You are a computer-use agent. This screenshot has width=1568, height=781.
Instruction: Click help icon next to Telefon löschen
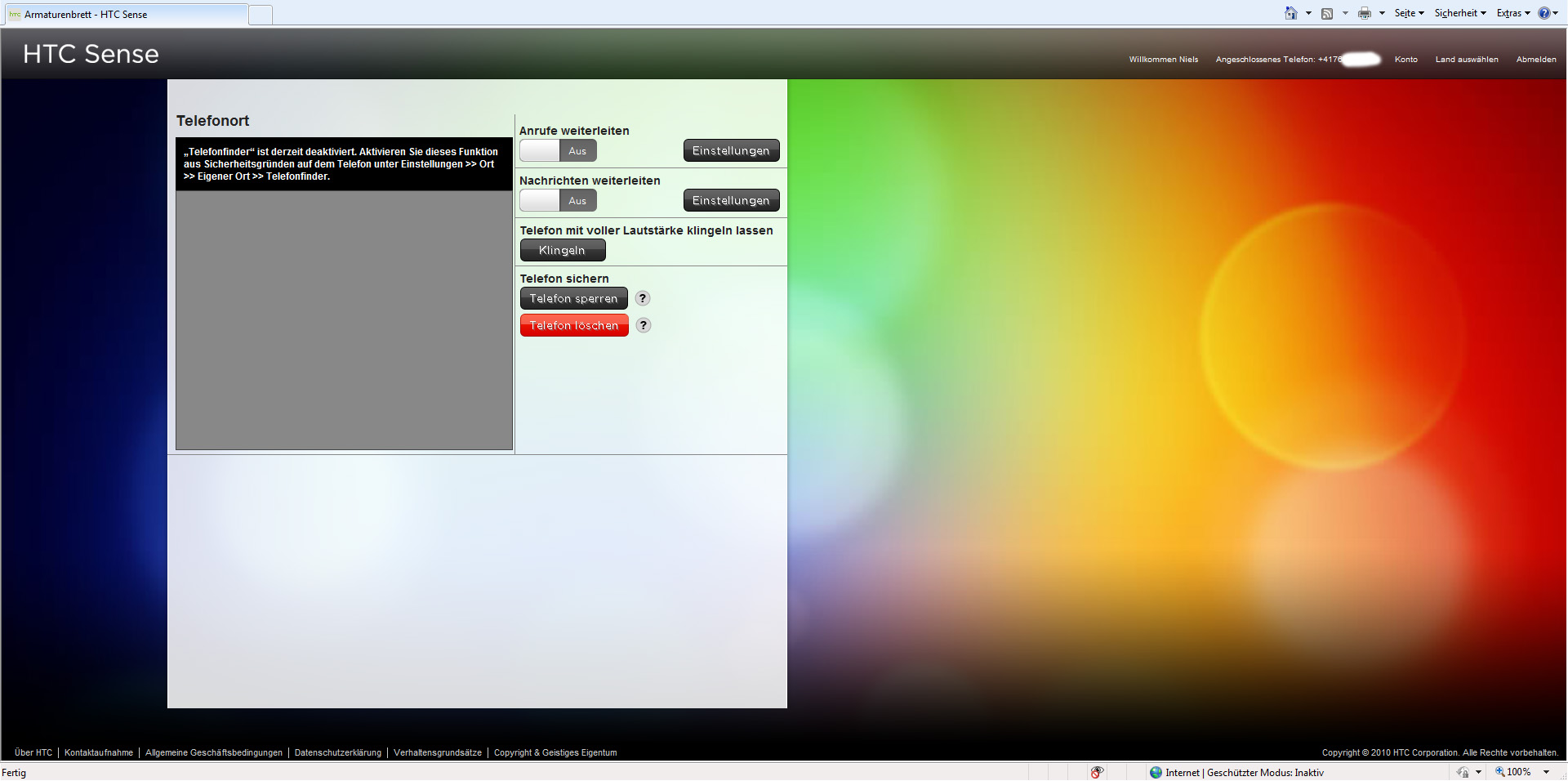coord(644,325)
